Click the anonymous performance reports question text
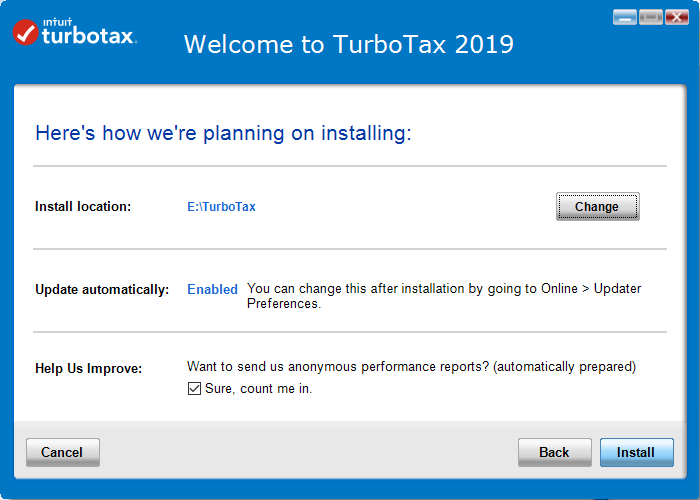 click(411, 367)
